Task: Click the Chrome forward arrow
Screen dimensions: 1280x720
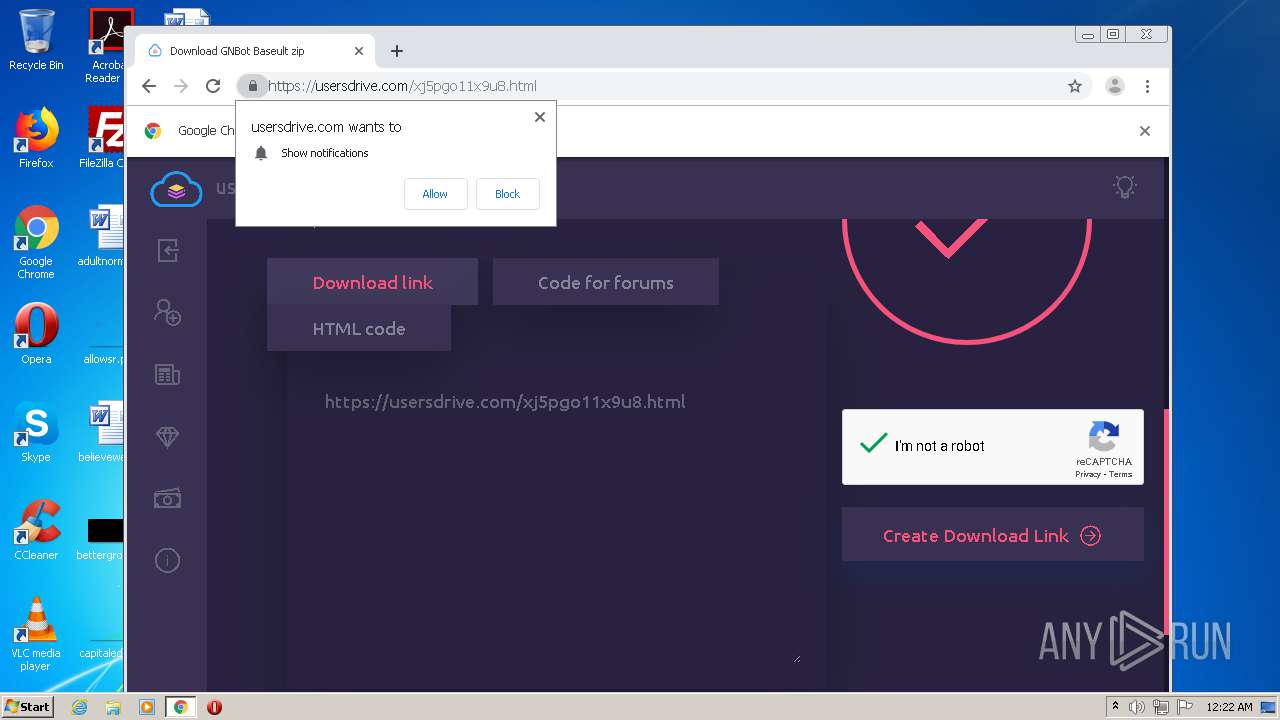Action: click(x=181, y=86)
